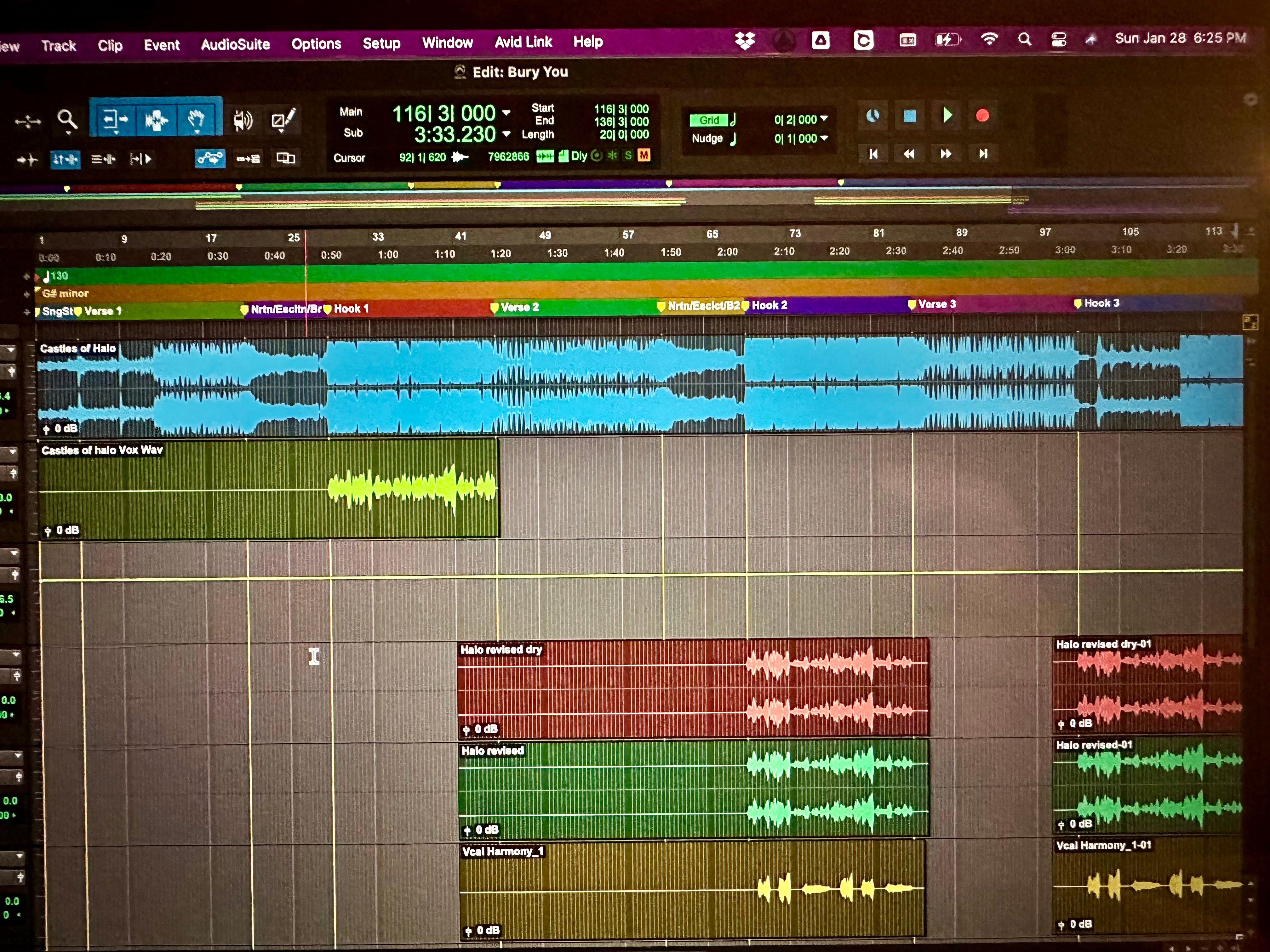Viewport: 1270px width, 952px height.
Task: Click the red Record button
Action: (x=982, y=116)
